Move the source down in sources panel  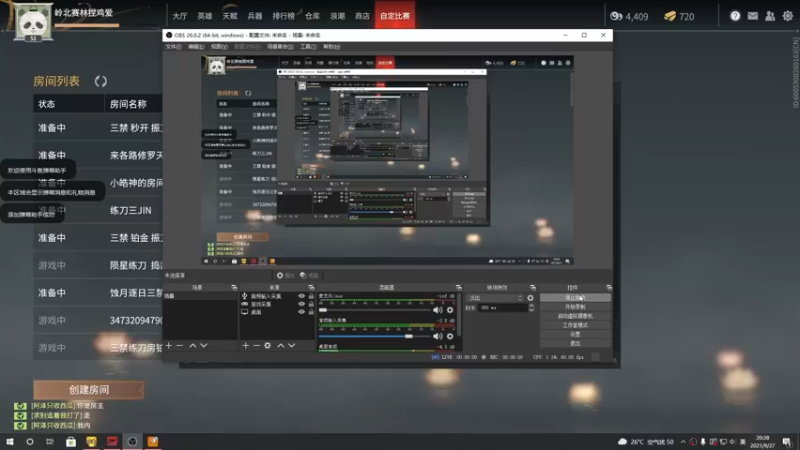pos(291,345)
